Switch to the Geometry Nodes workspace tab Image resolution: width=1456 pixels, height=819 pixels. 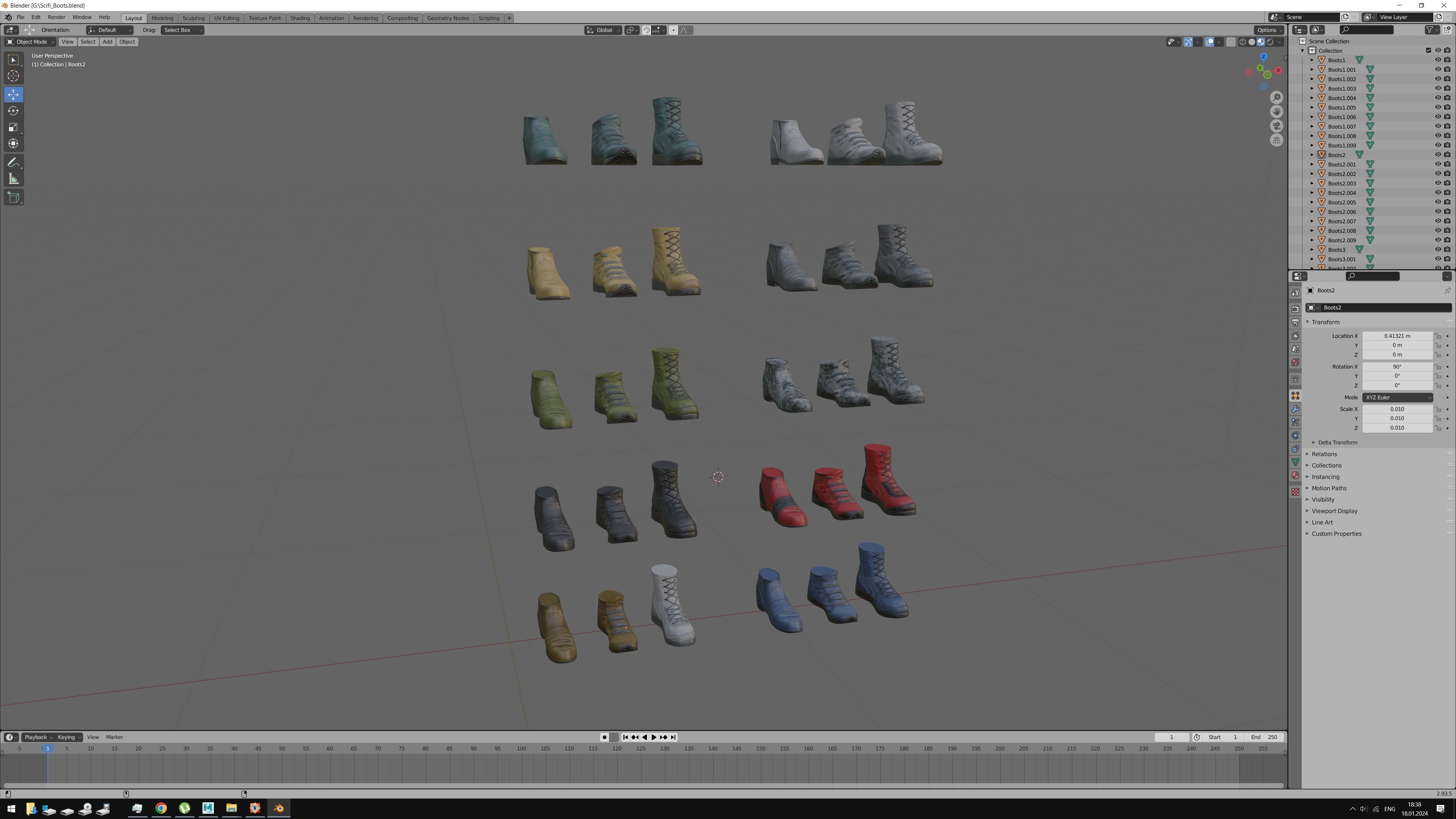pyautogui.click(x=448, y=18)
